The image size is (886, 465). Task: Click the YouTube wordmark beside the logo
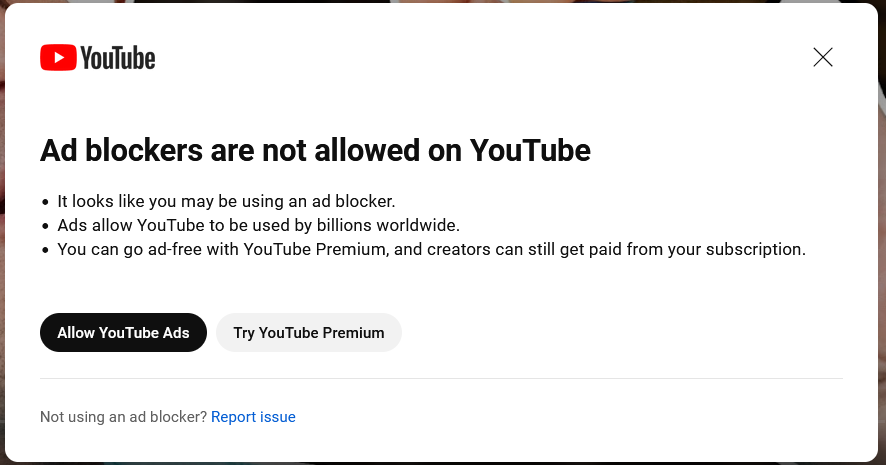(x=118, y=58)
